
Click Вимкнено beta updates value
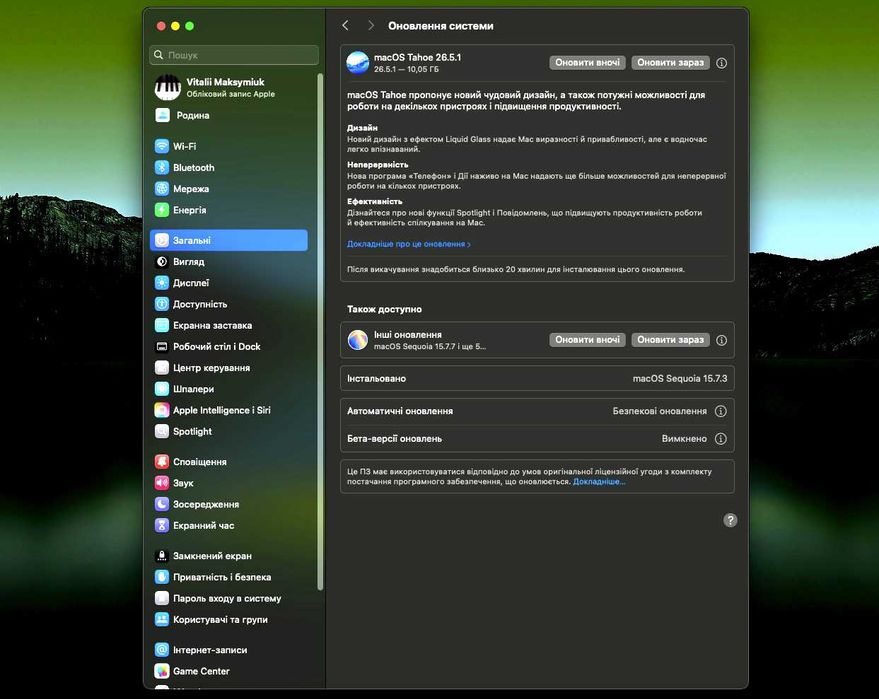point(684,438)
